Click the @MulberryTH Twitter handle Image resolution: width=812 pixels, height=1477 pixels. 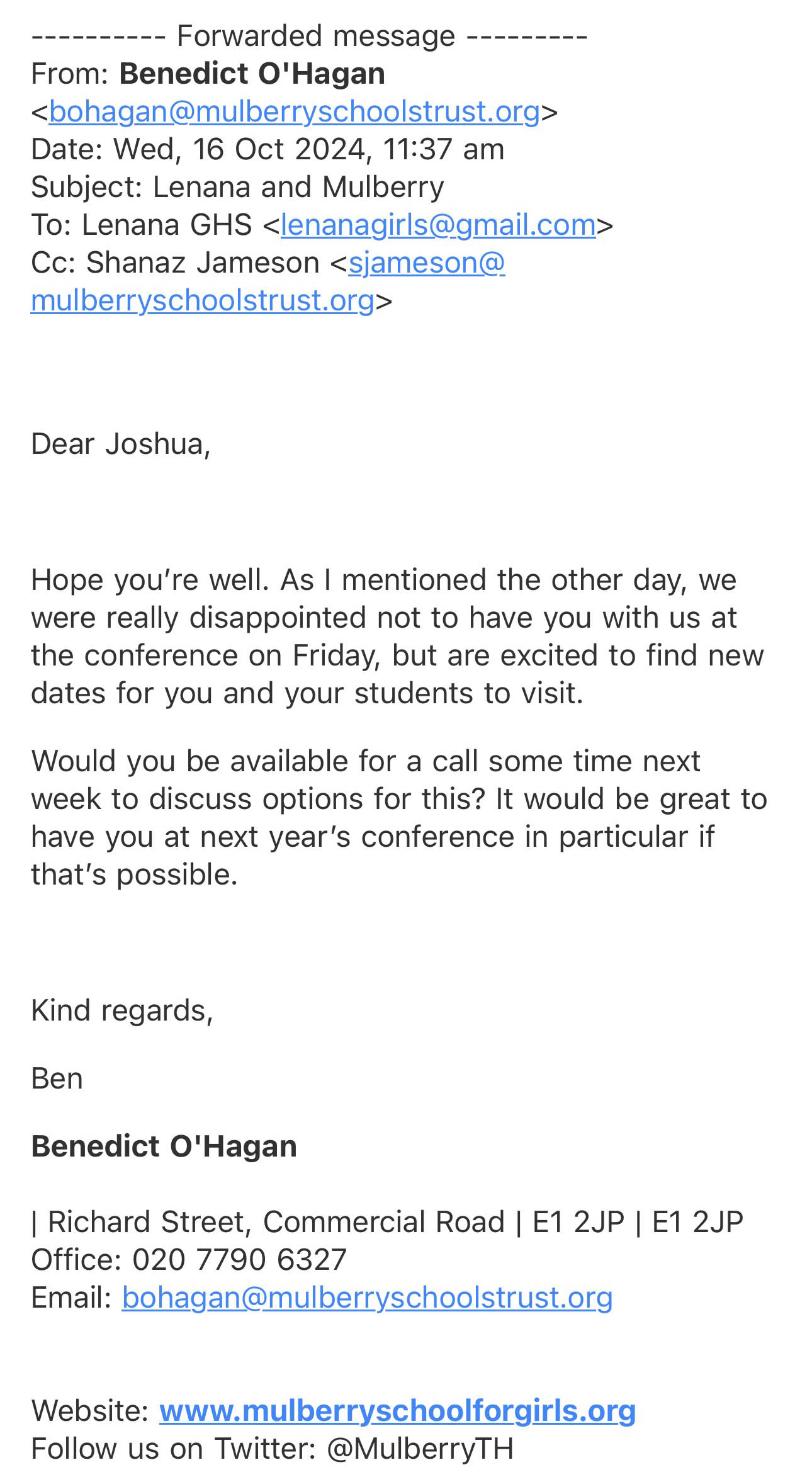point(420,1449)
